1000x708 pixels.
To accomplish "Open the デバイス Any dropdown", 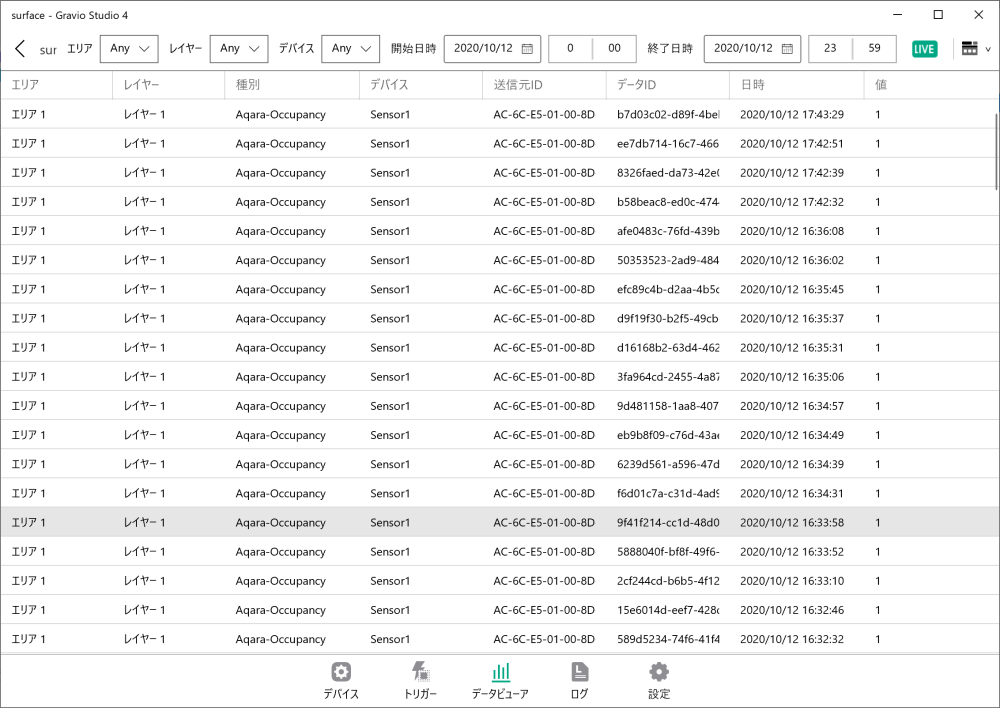I will click(x=350, y=48).
